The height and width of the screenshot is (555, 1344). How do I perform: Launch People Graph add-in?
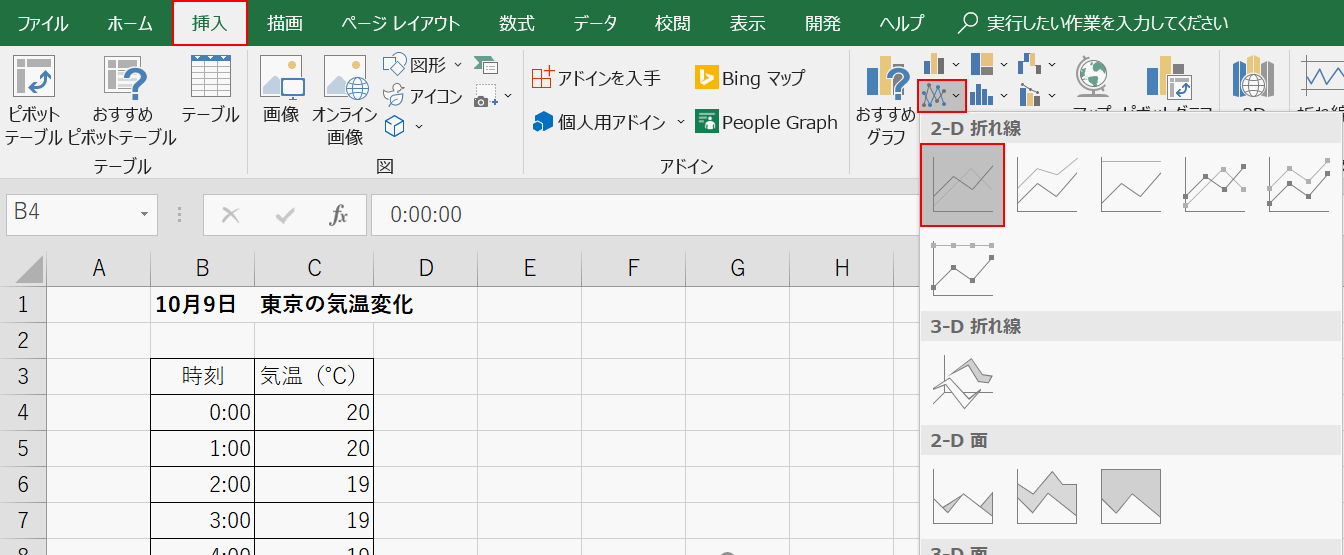(x=767, y=122)
